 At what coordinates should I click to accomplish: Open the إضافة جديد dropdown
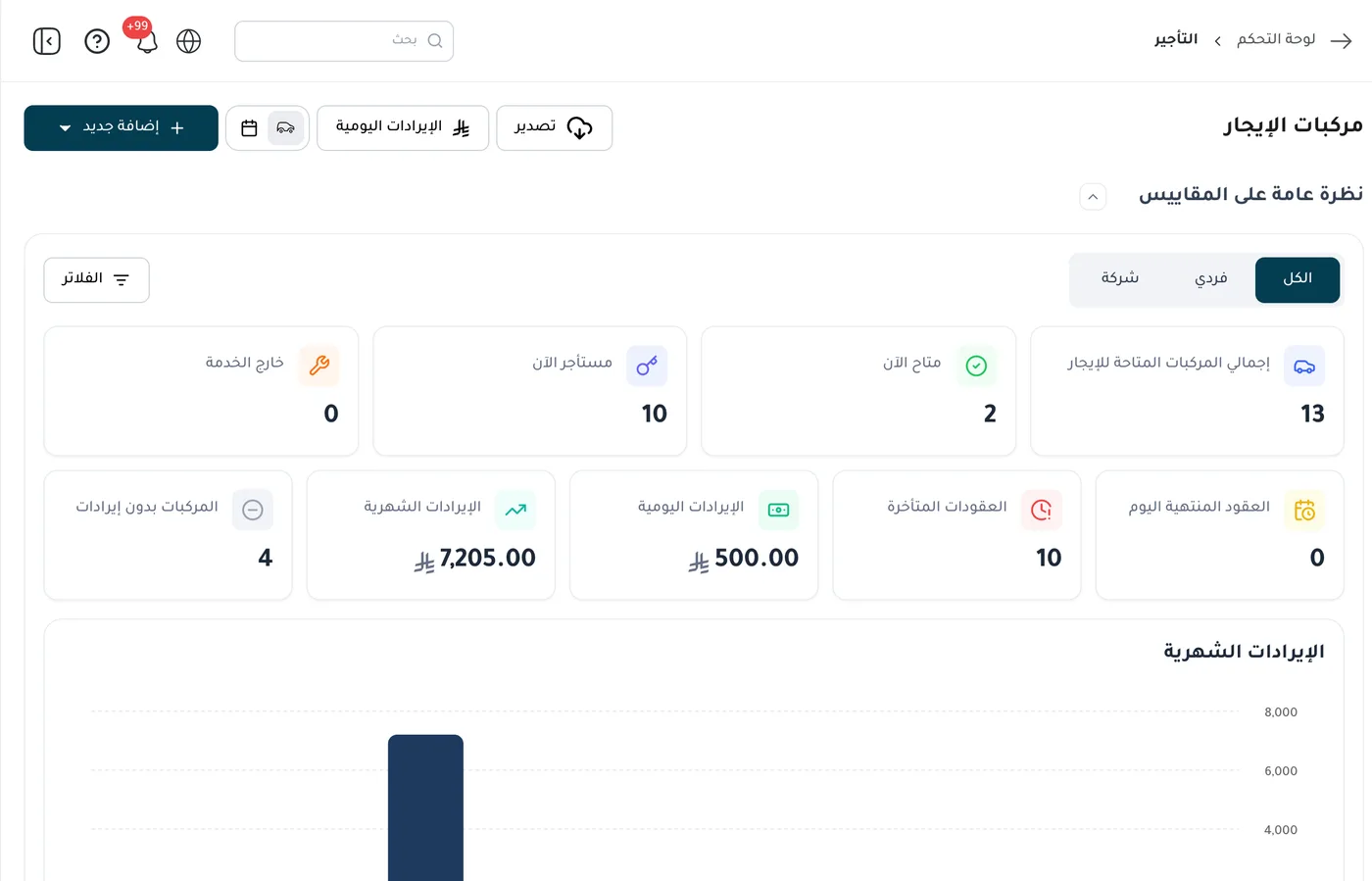pos(122,127)
